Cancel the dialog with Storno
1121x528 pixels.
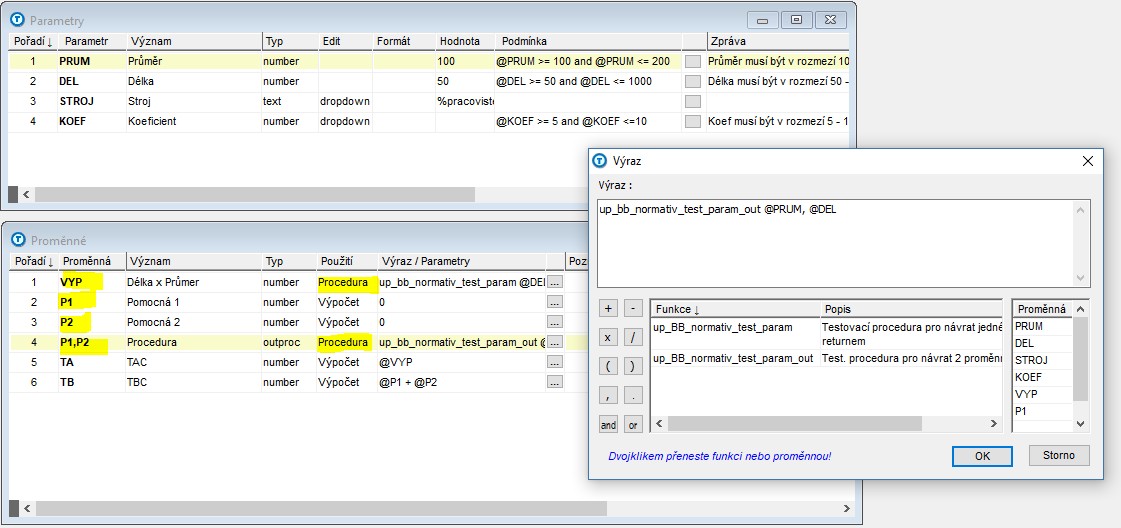[x=1060, y=455]
